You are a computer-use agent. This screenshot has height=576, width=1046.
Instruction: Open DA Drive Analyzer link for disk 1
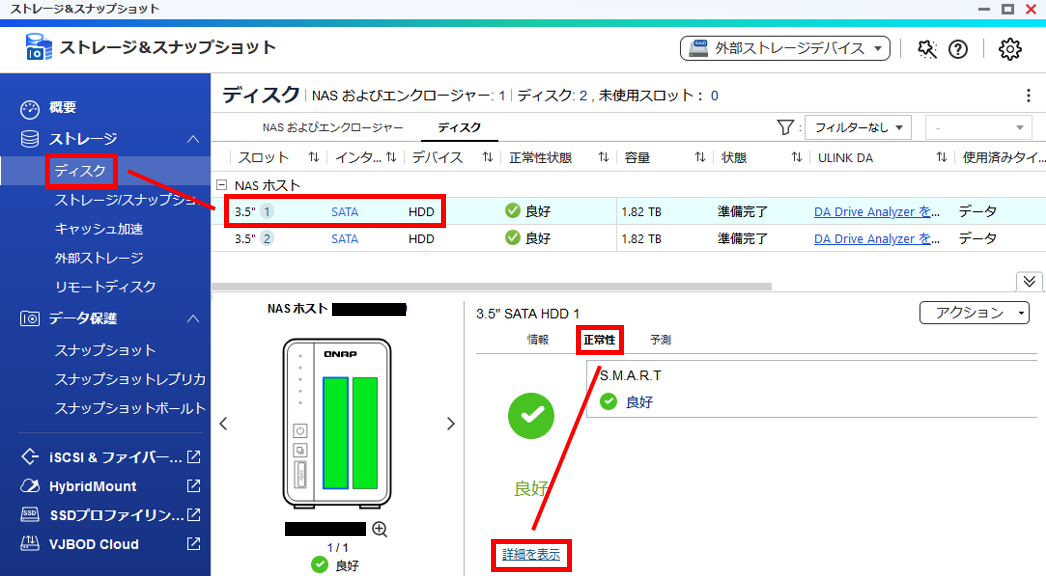click(x=877, y=212)
